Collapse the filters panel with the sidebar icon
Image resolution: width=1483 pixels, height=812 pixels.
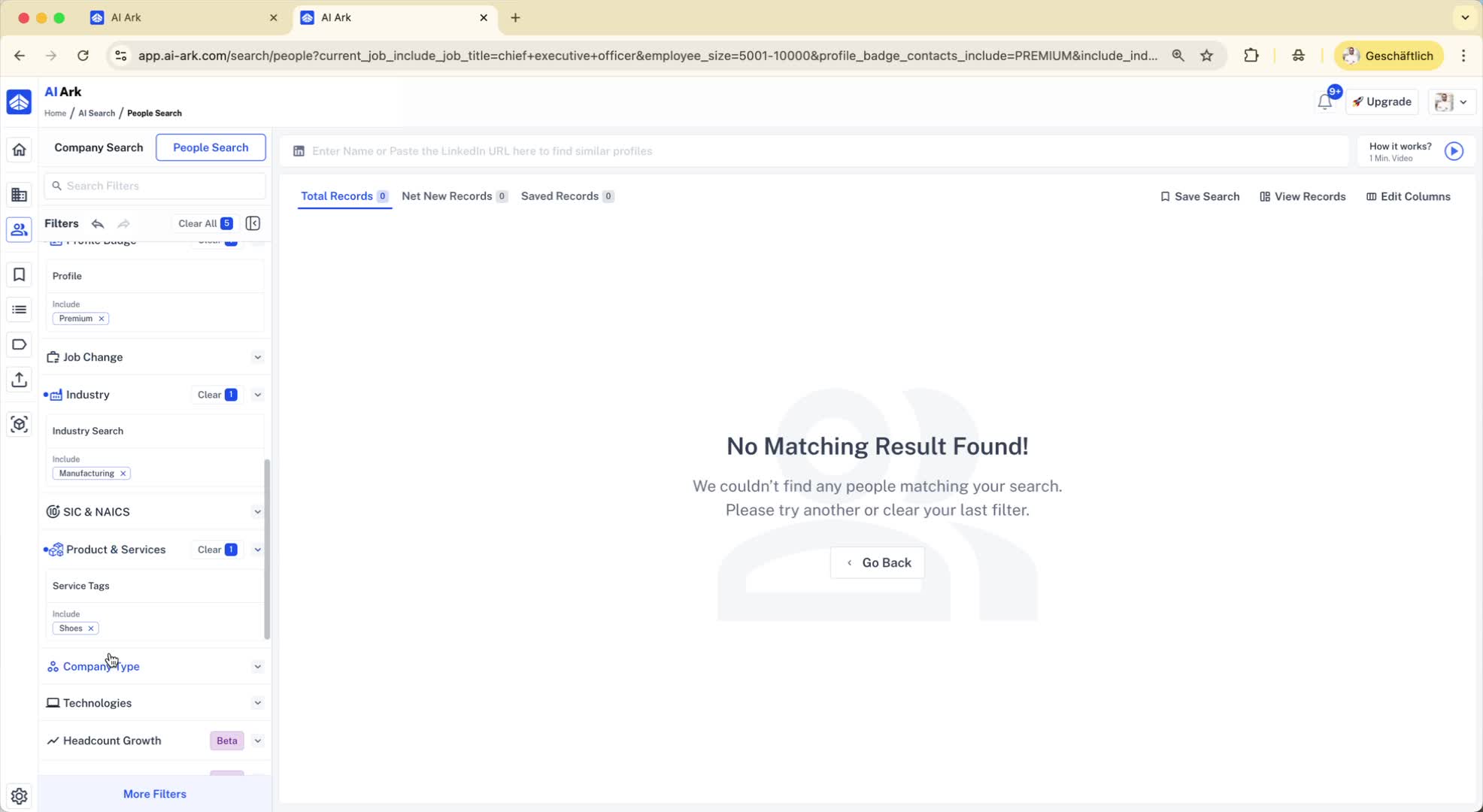(x=253, y=223)
